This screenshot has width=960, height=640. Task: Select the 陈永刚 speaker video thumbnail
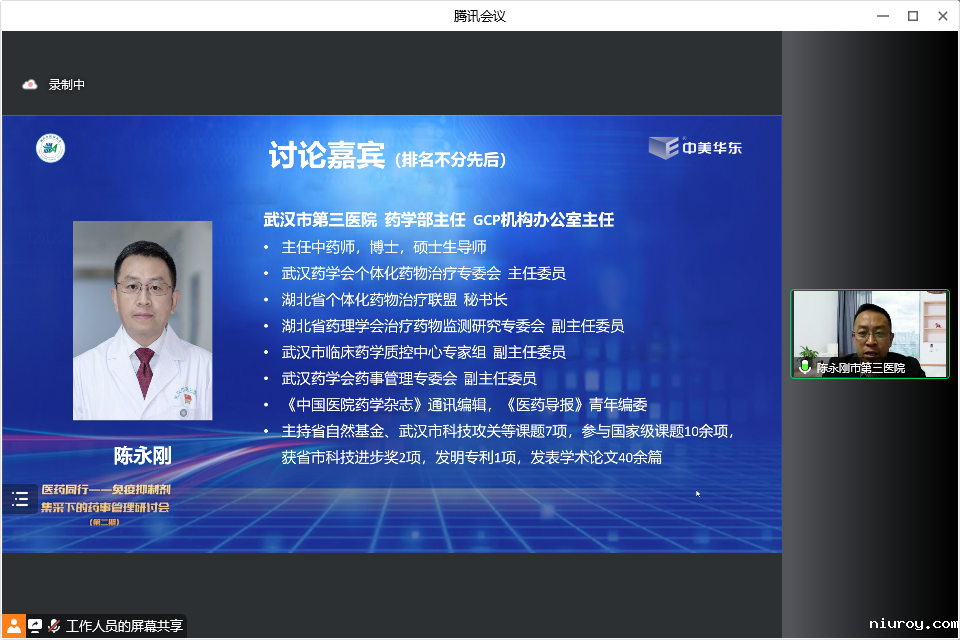(869, 334)
